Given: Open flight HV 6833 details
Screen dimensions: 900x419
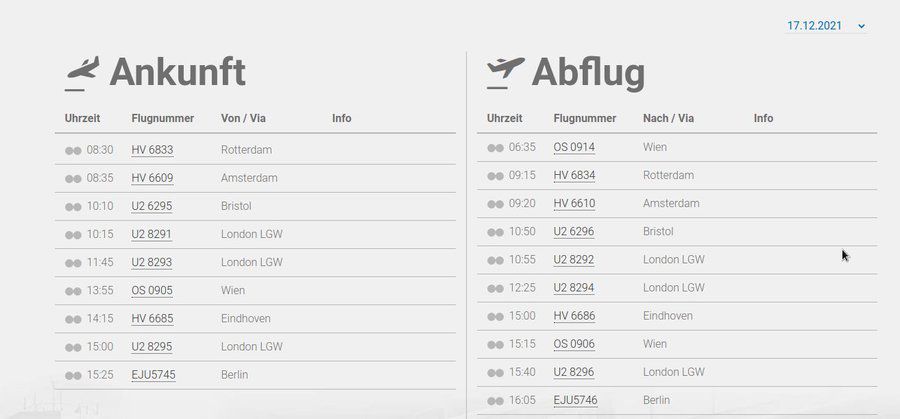Looking at the screenshot, I should click(152, 150).
